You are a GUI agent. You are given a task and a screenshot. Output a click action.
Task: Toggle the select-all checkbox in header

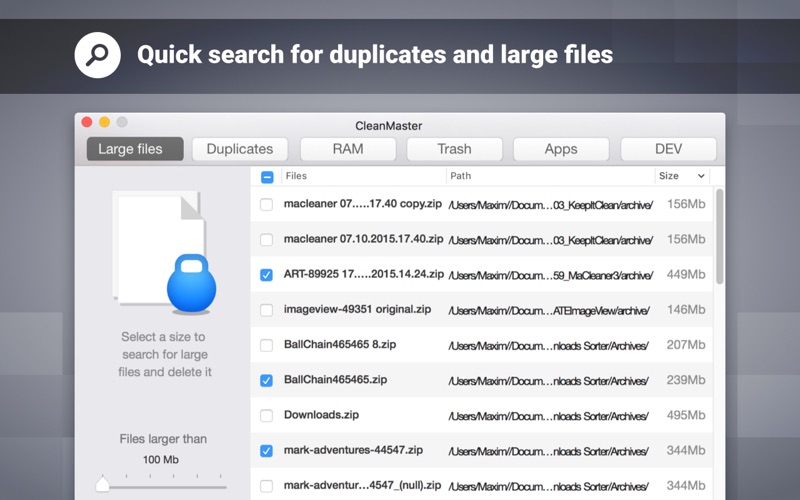point(267,177)
